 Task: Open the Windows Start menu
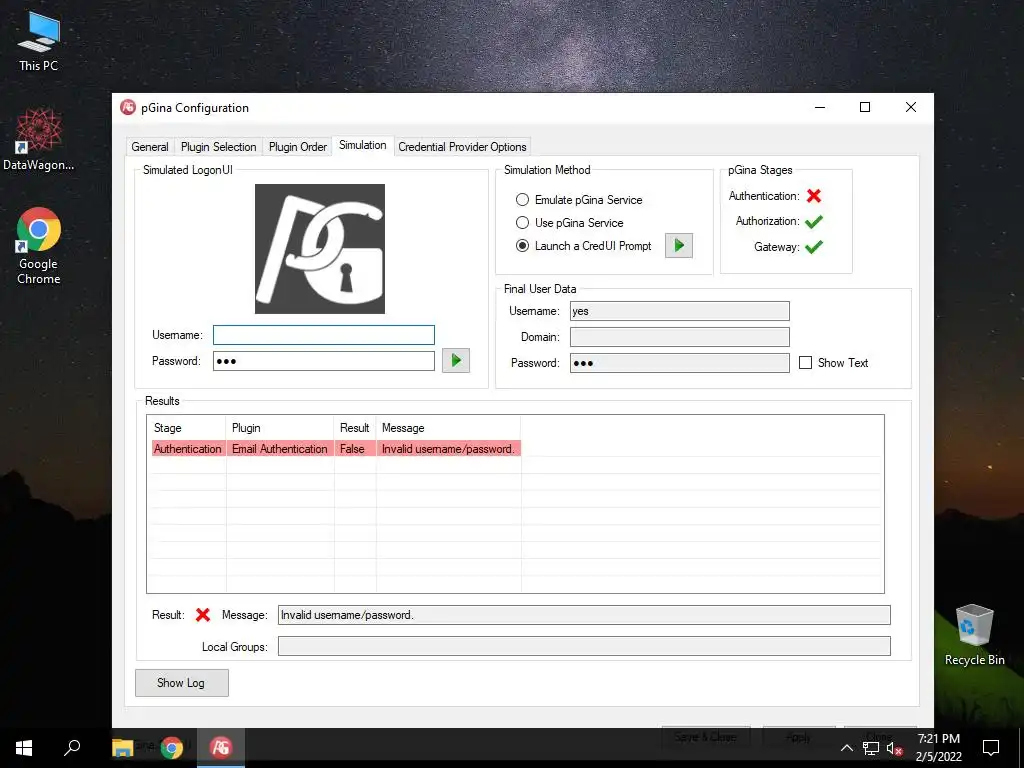click(24, 748)
